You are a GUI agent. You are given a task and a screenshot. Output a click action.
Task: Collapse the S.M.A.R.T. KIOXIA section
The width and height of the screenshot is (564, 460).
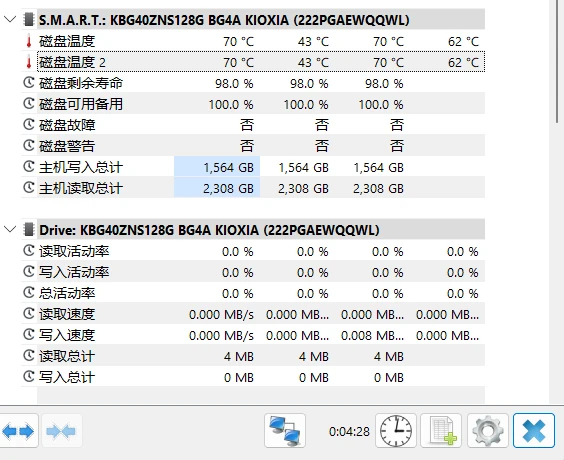tap(10, 19)
